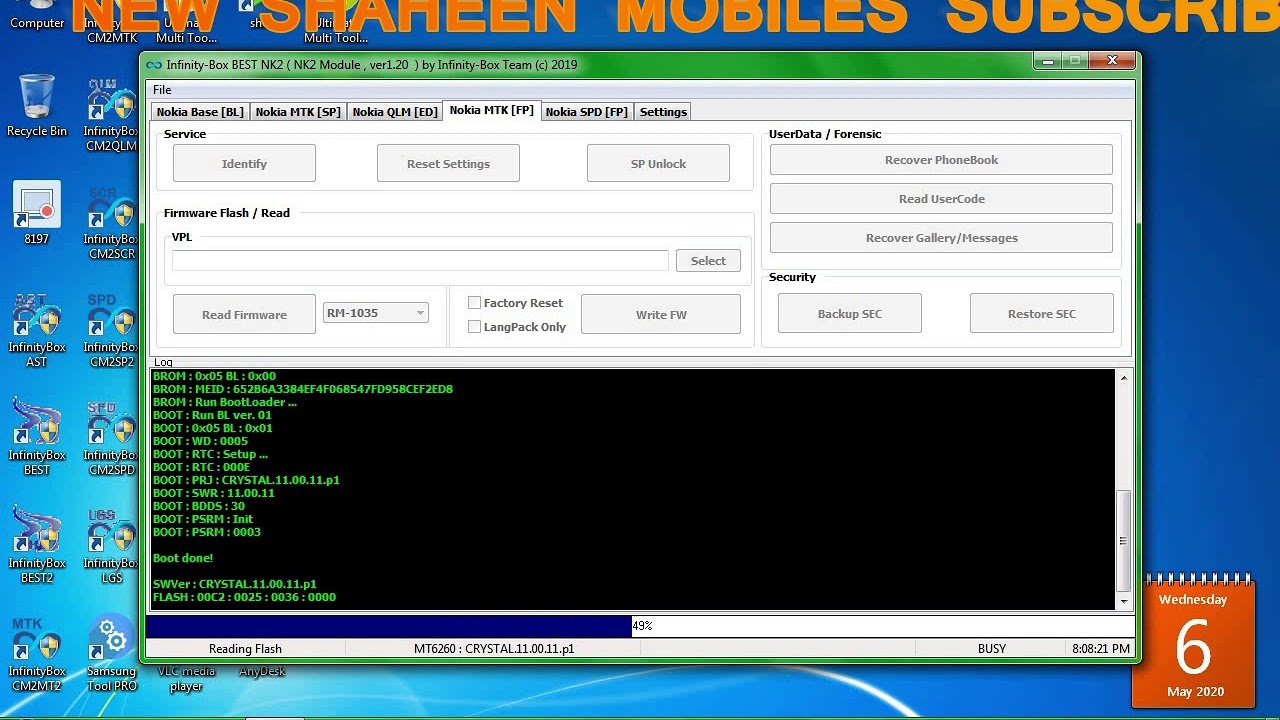
Task: Open VLC media player shortcut
Action: 186,678
